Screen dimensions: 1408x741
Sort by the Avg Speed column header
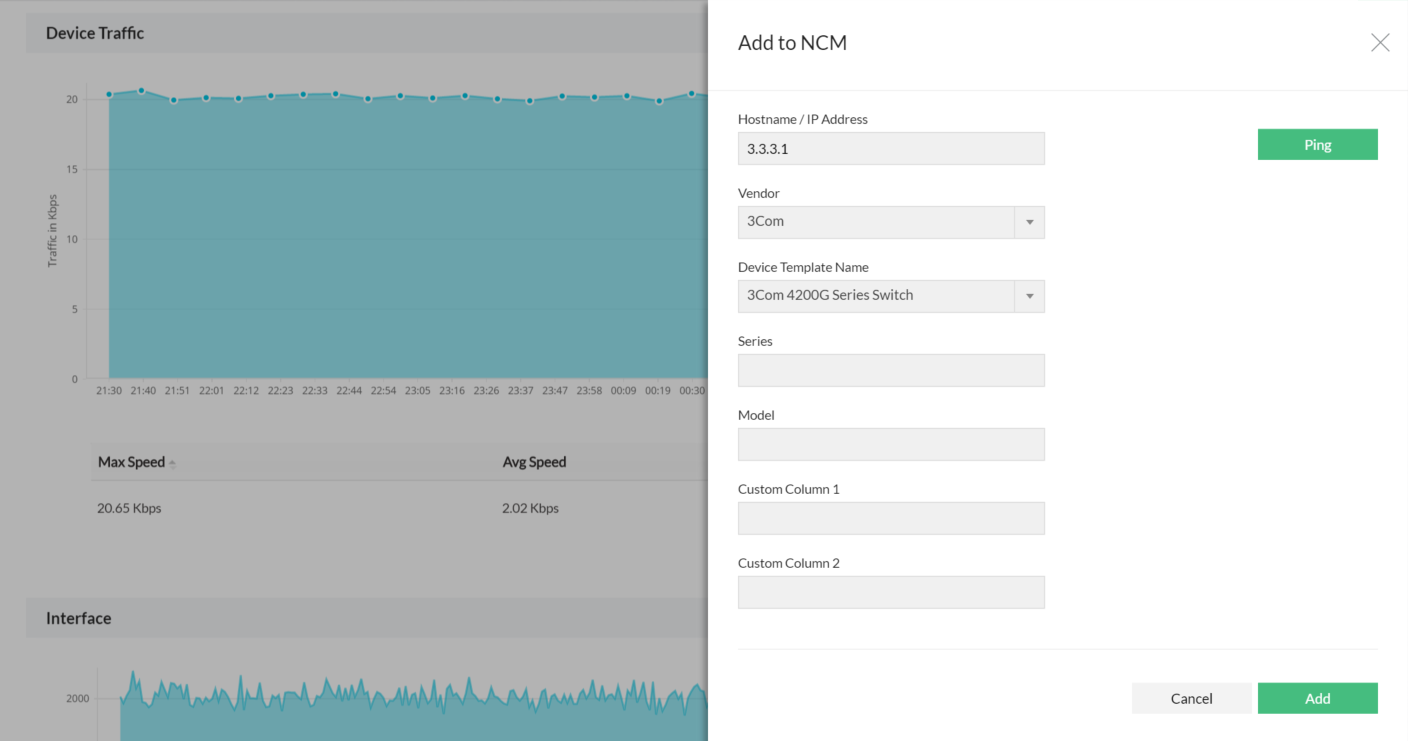click(534, 462)
